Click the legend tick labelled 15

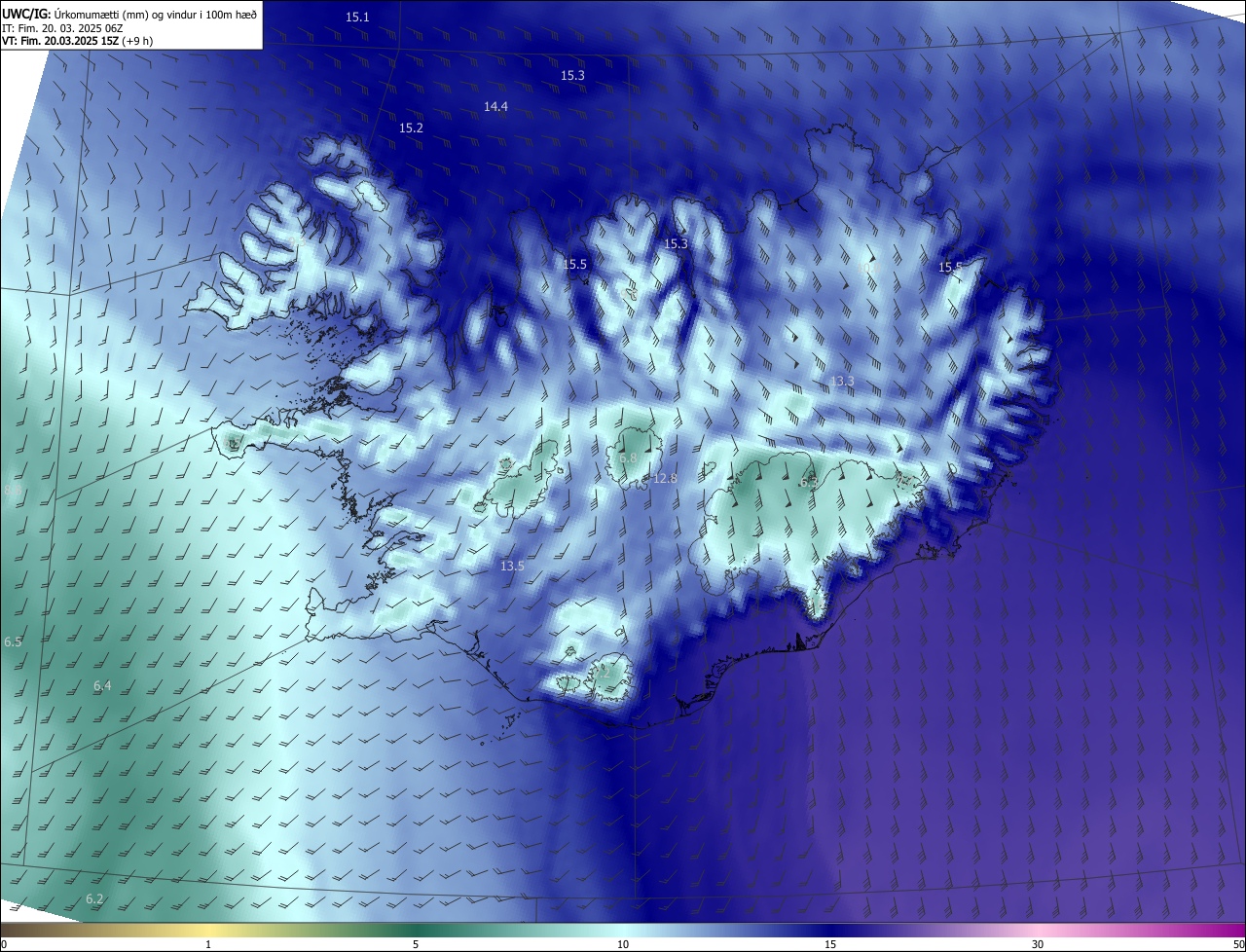830,944
